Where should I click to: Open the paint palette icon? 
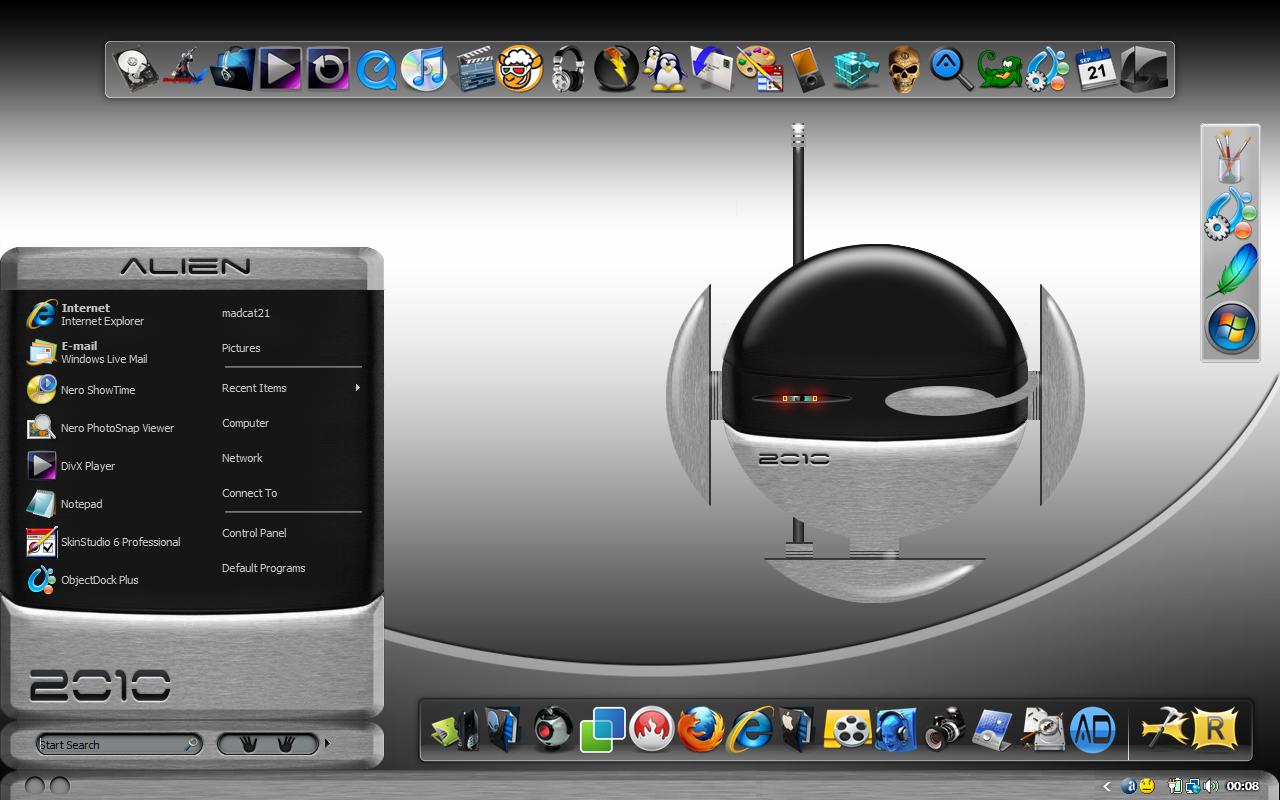point(759,70)
